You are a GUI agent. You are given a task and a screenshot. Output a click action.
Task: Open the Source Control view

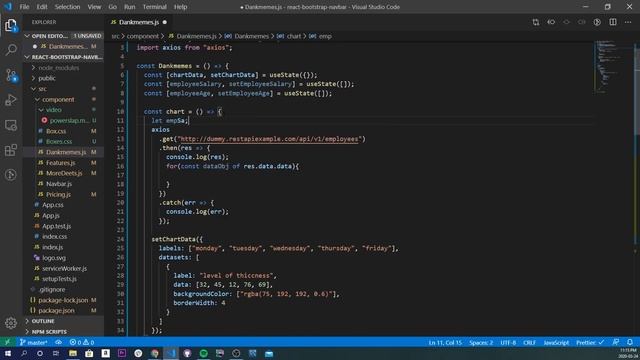pos(11,75)
